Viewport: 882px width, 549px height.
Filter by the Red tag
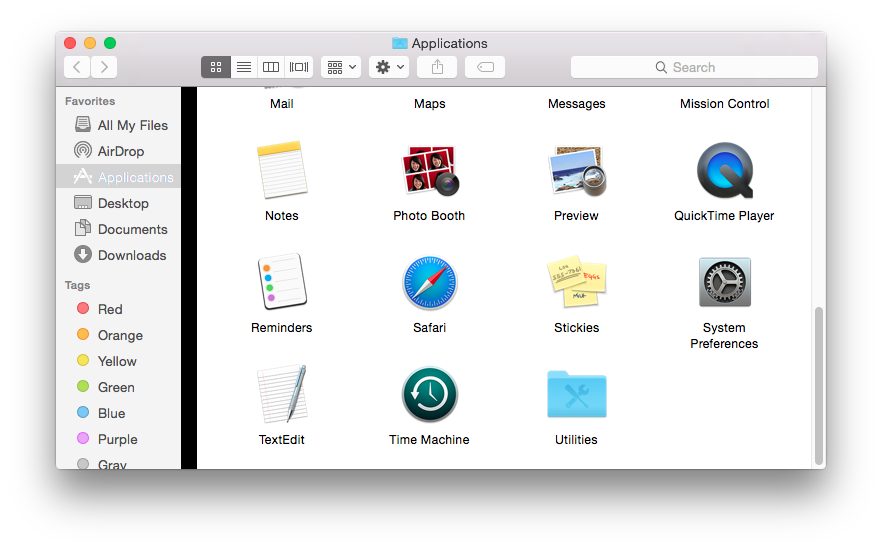click(119, 309)
